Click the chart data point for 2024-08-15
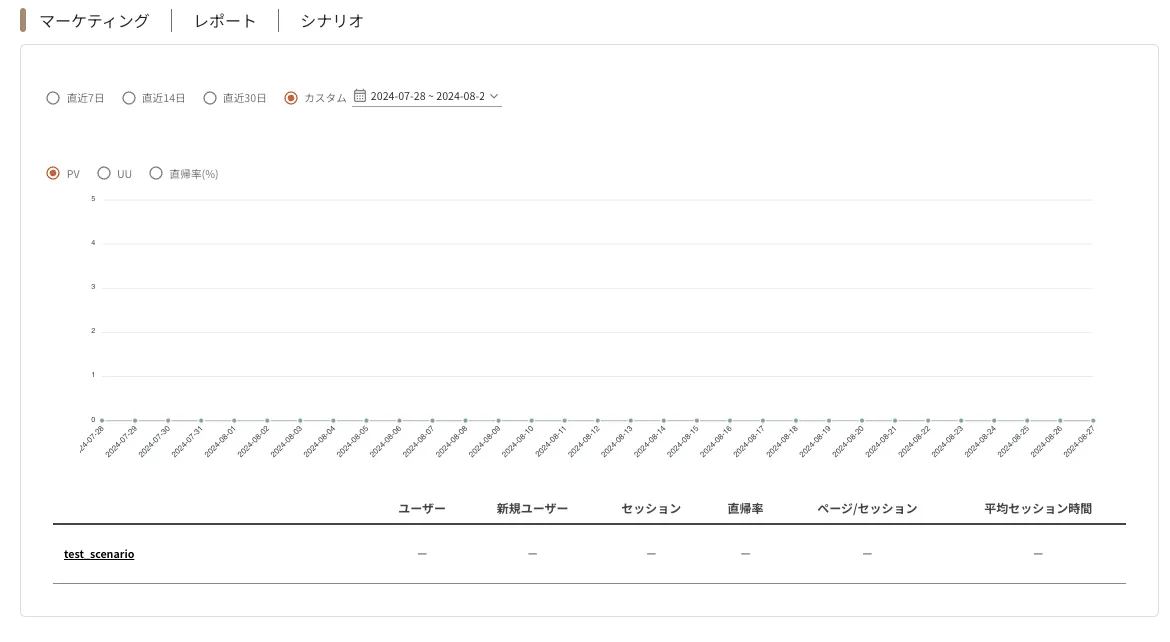 click(697, 420)
